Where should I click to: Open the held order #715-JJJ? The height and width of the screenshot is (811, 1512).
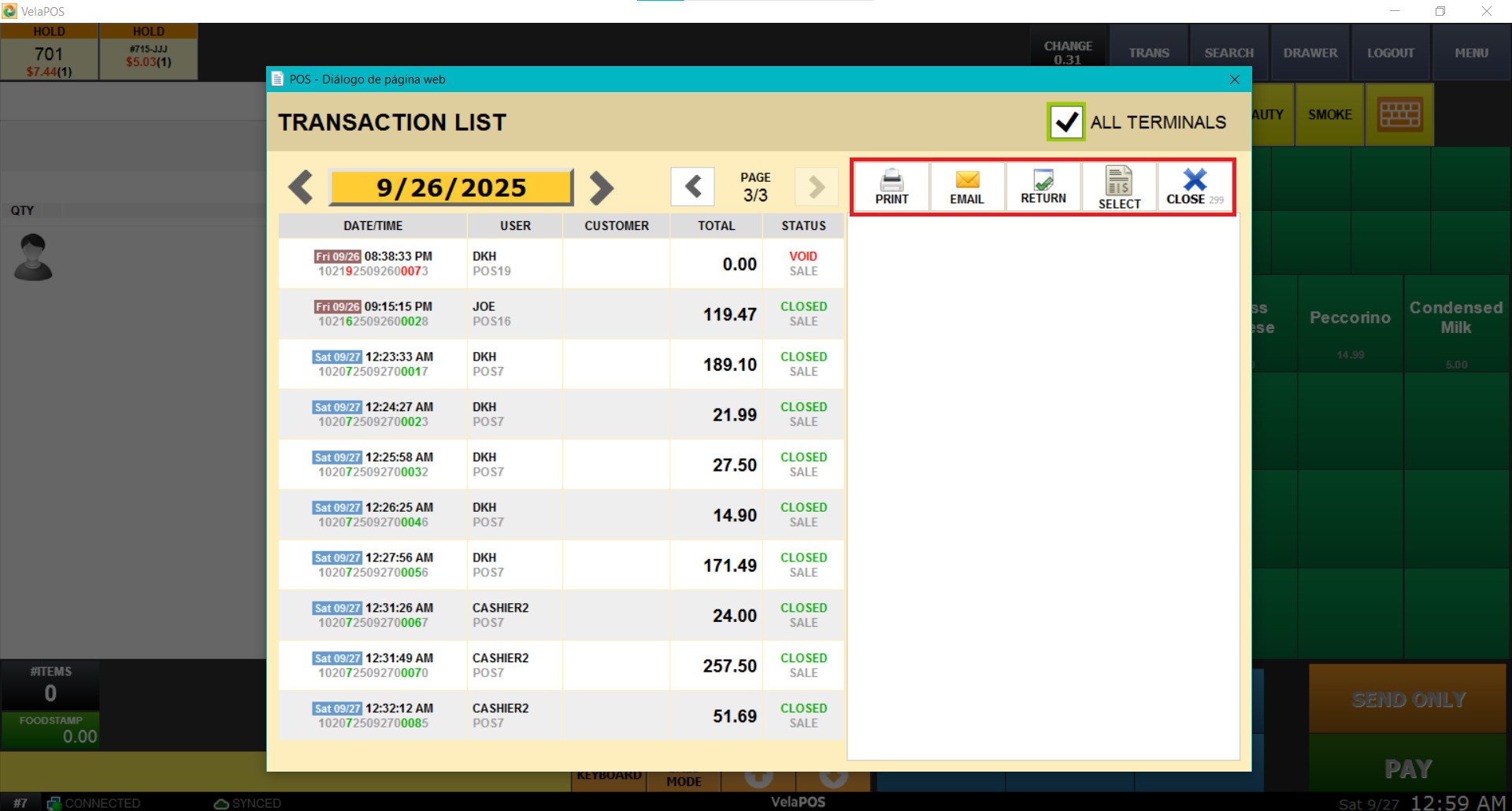[x=148, y=54]
